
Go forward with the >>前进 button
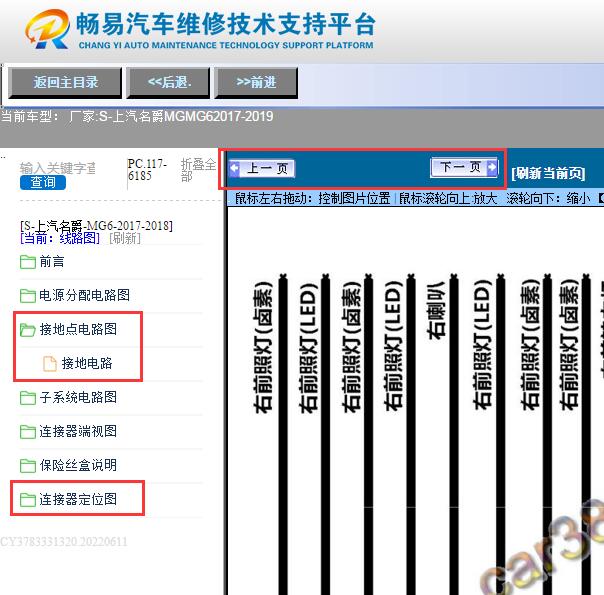256,82
